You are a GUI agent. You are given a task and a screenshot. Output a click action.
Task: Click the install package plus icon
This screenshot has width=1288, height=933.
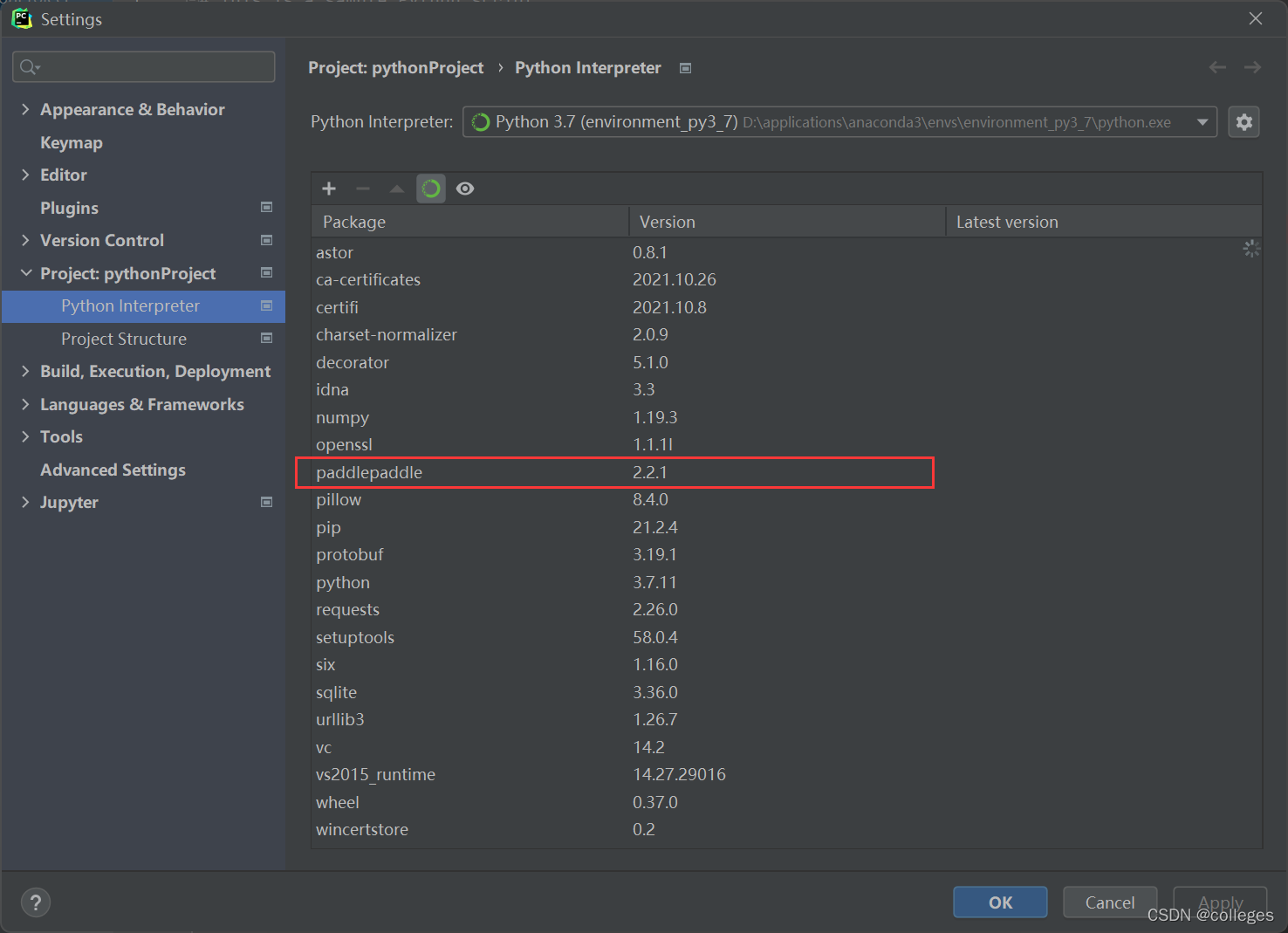pos(329,189)
